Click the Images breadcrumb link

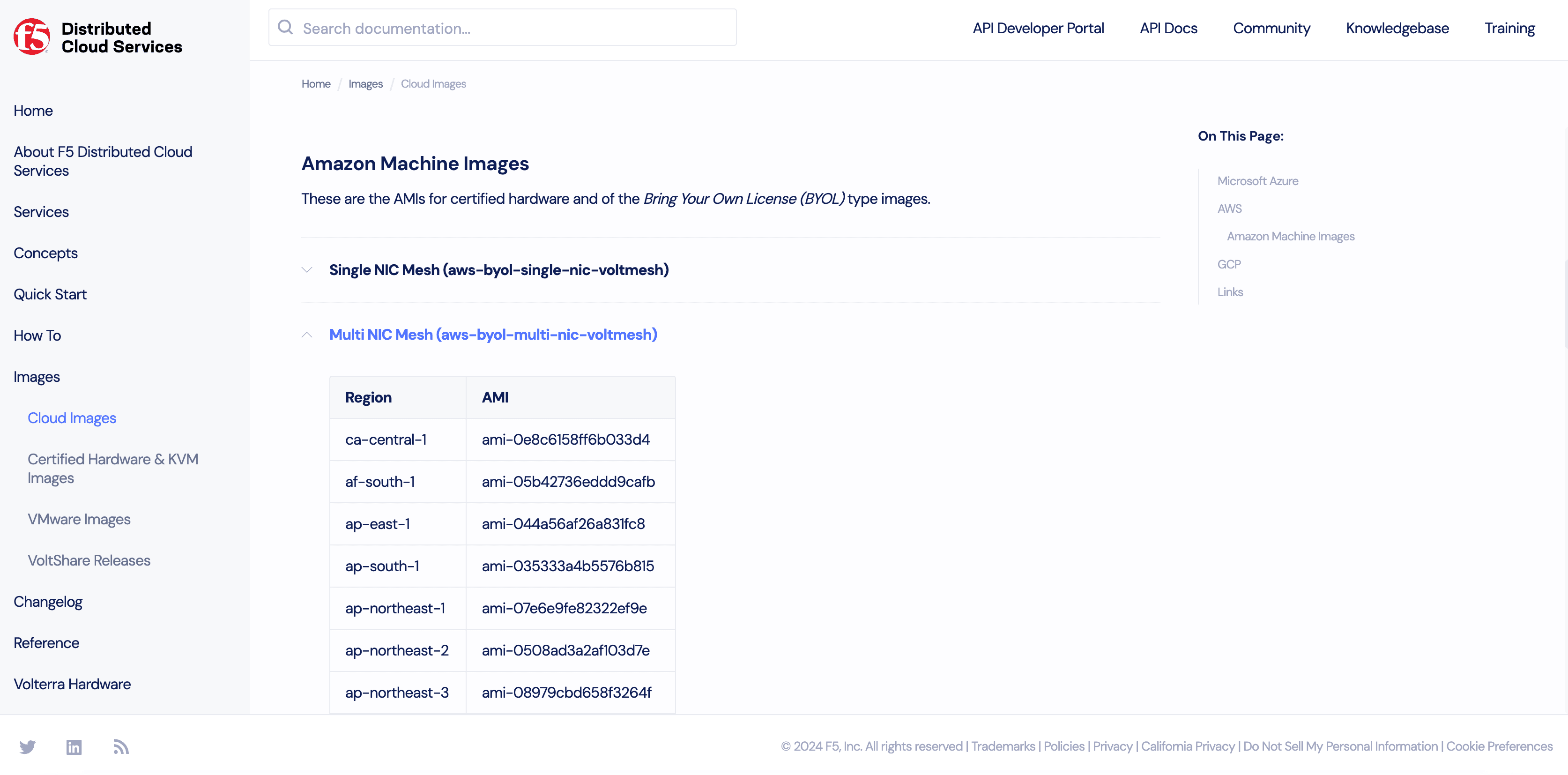(365, 84)
